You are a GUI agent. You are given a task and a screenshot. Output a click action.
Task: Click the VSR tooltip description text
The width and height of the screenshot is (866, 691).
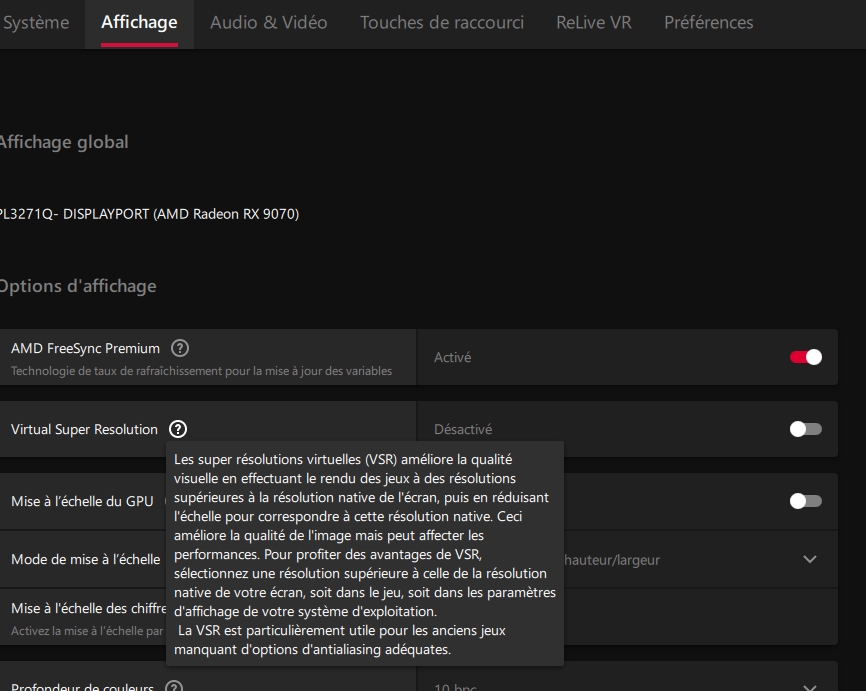(x=365, y=554)
